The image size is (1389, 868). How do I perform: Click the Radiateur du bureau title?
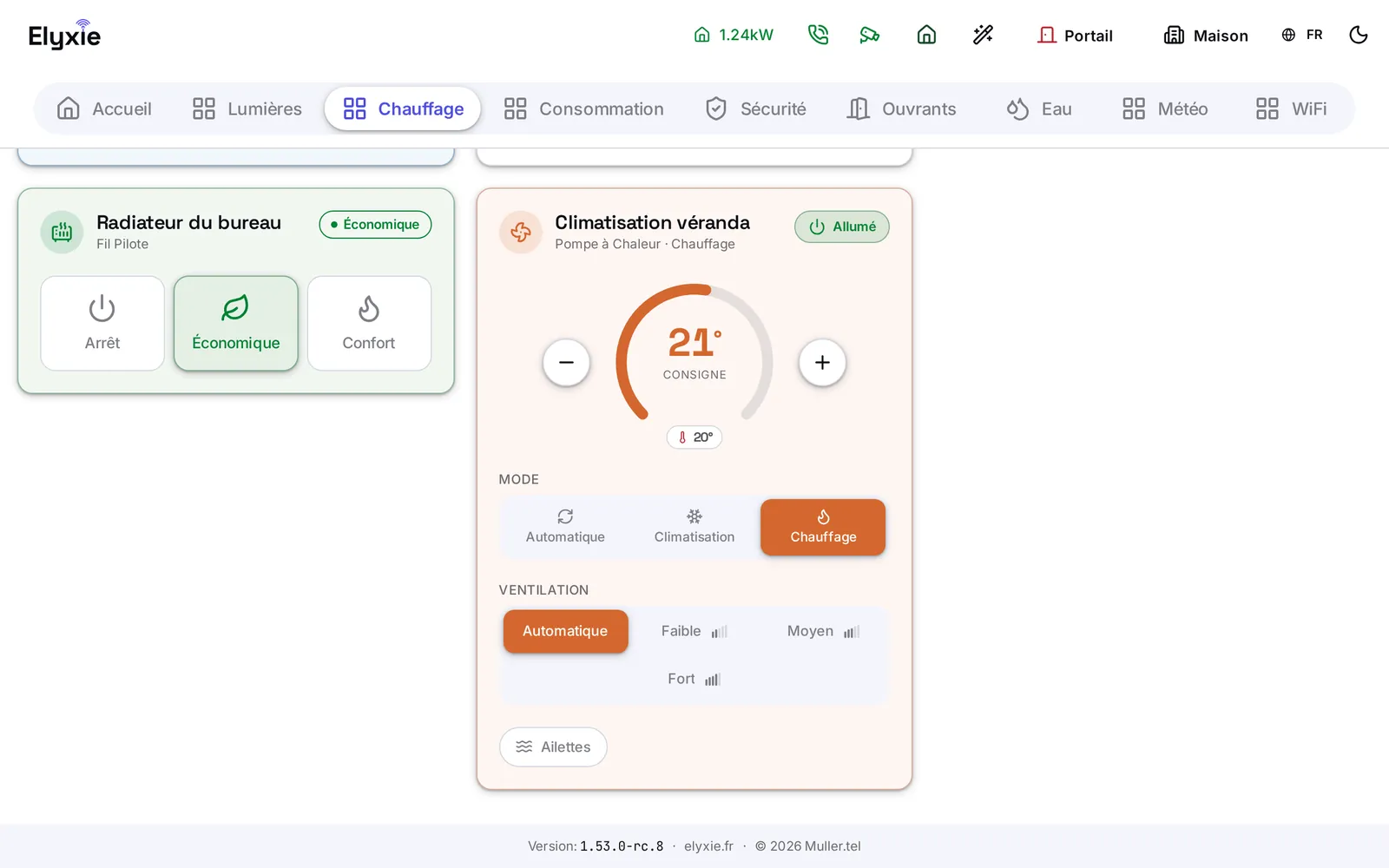coord(188,222)
